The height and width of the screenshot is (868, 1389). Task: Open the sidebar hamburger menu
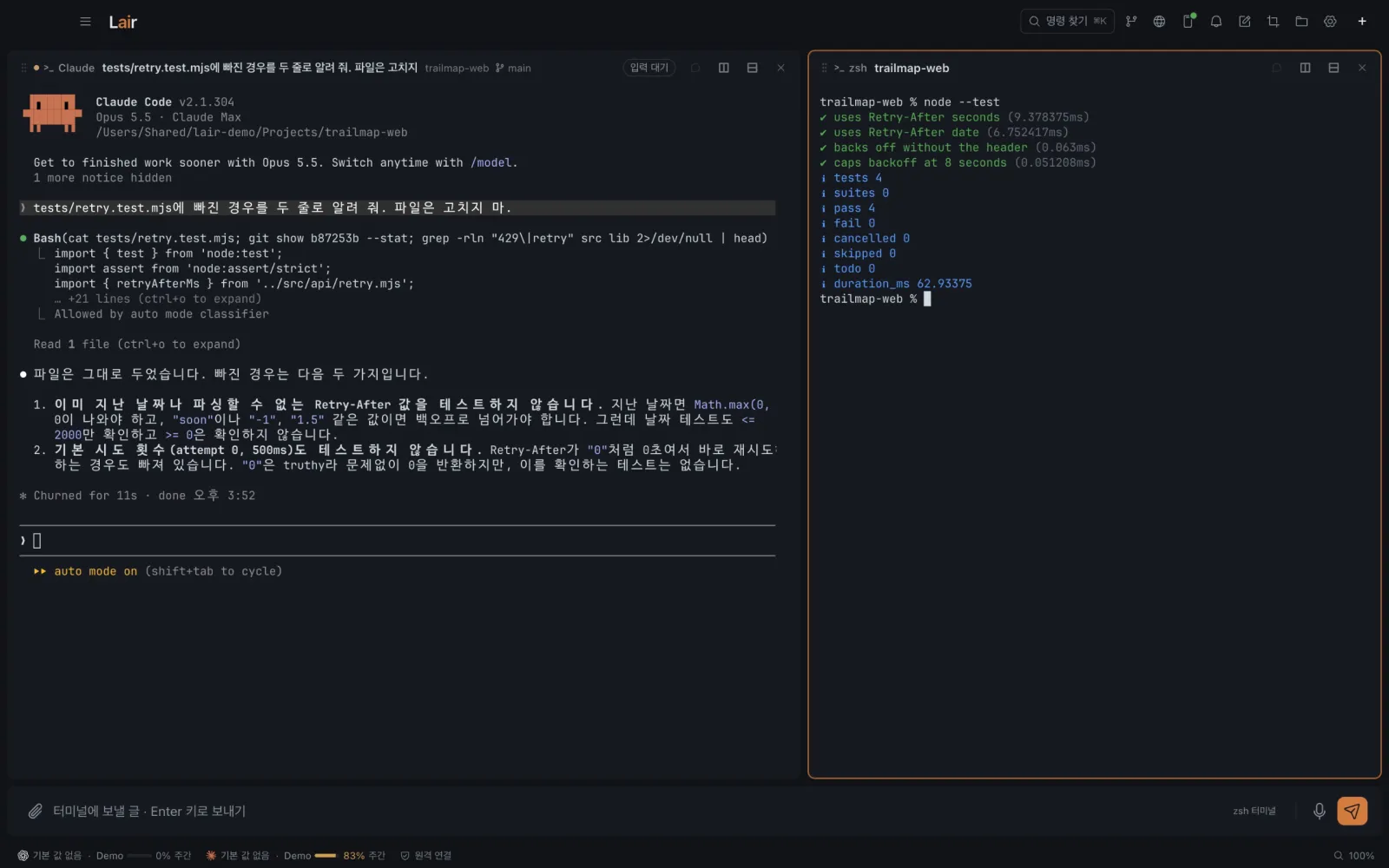[x=85, y=22]
